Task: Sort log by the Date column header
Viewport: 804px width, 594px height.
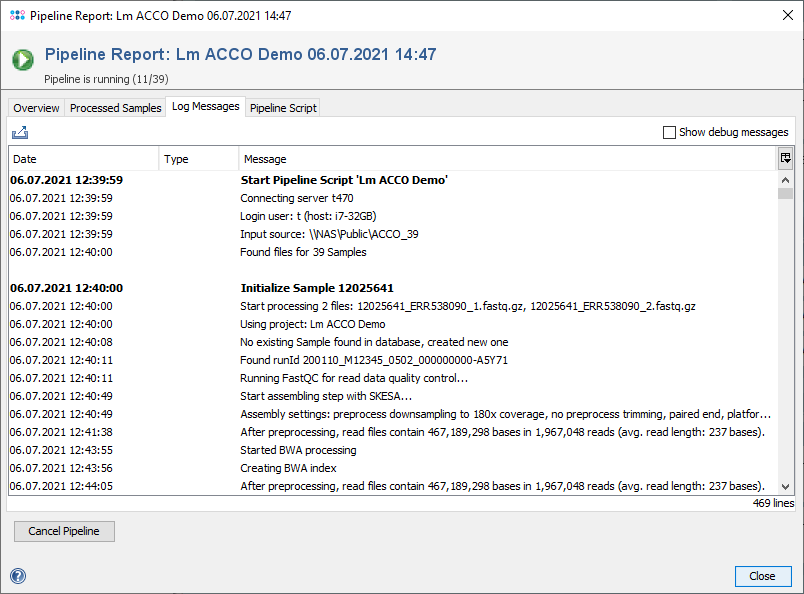Action: tap(83, 159)
